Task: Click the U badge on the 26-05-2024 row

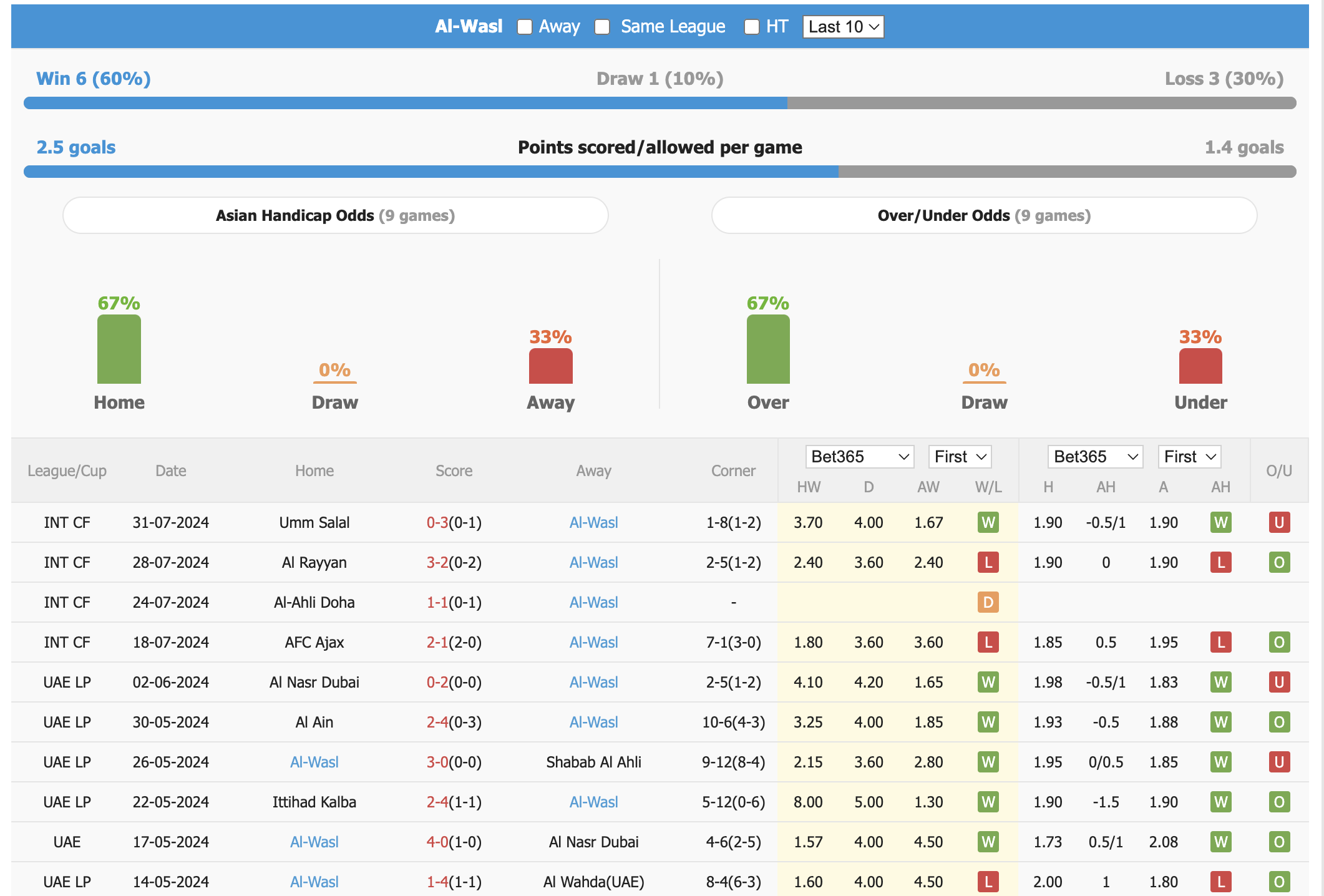Action: point(1279,762)
